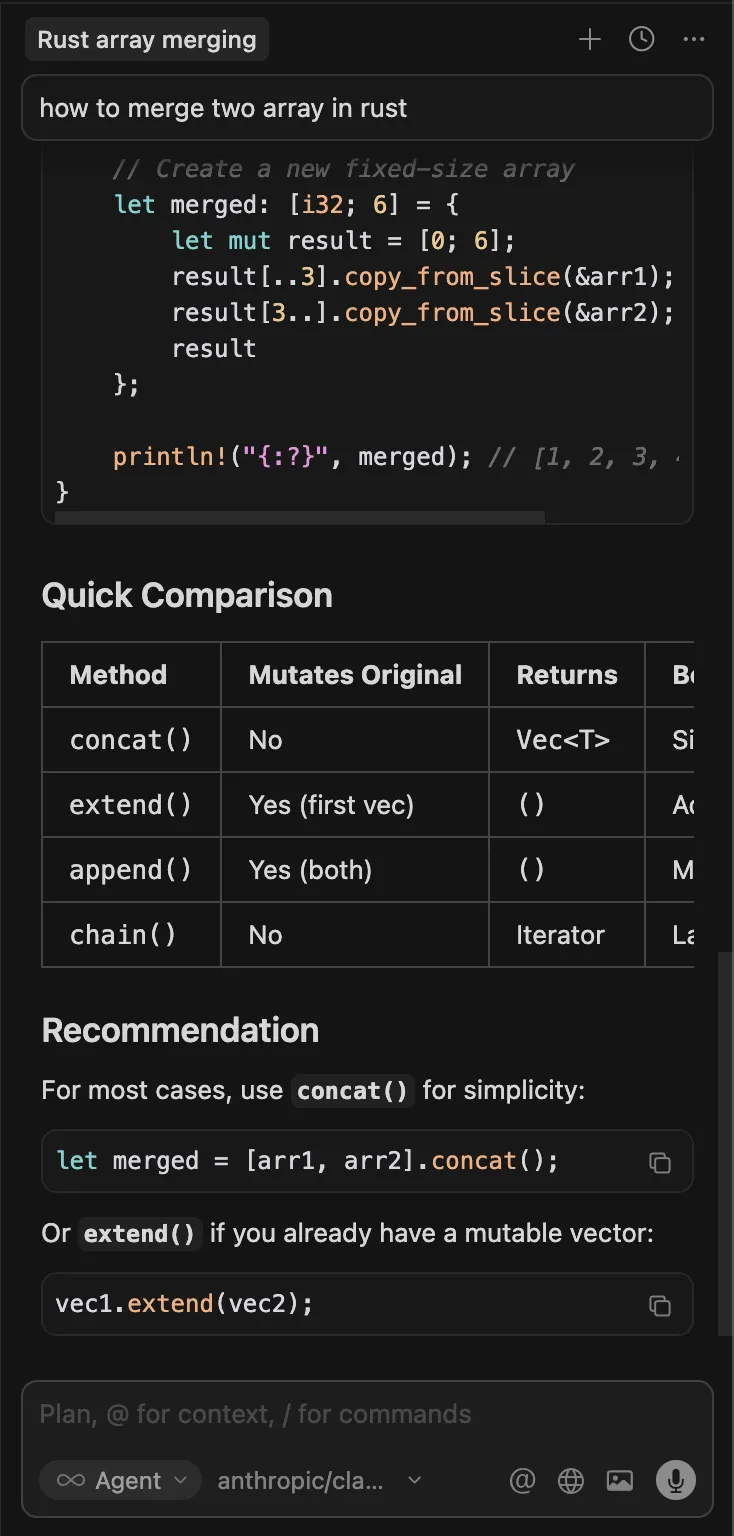Click the Mutates Original column header
Image resolution: width=734 pixels, height=1536 pixels.
coord(355,675)
